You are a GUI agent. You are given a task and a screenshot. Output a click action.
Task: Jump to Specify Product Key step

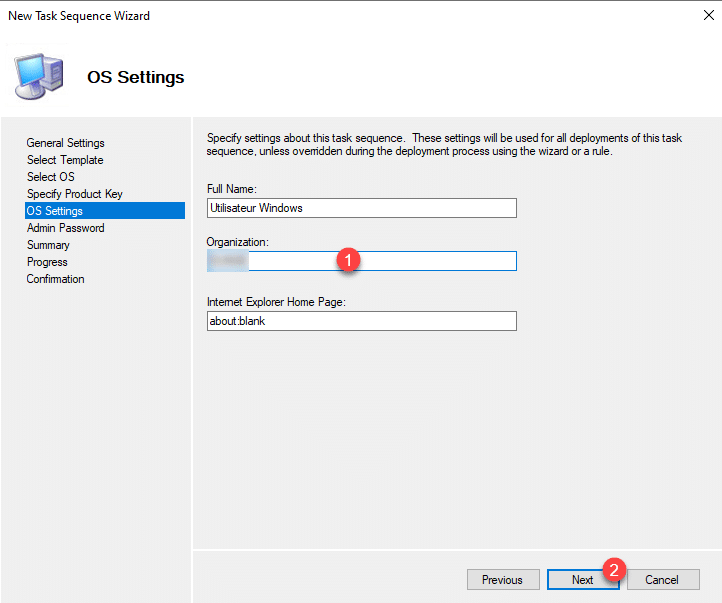tap(75, 194)
